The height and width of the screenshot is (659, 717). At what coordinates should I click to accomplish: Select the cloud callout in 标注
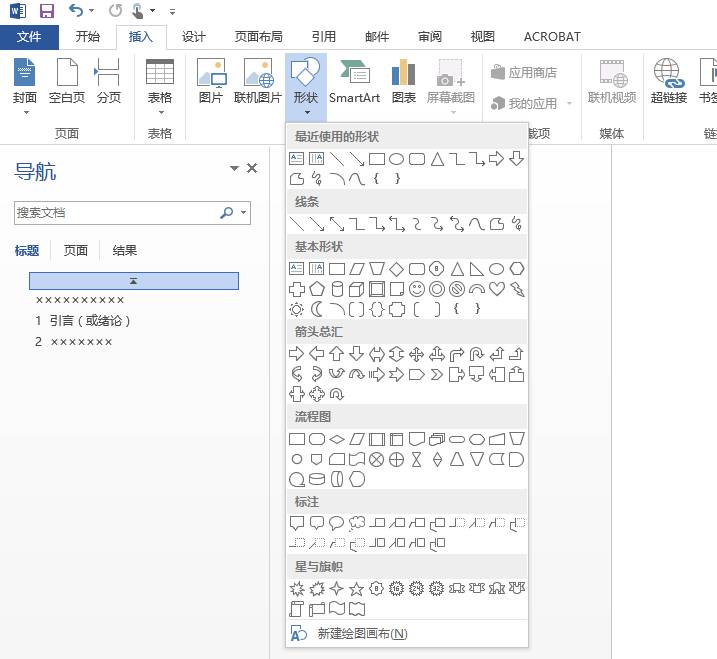pos(357,524)
